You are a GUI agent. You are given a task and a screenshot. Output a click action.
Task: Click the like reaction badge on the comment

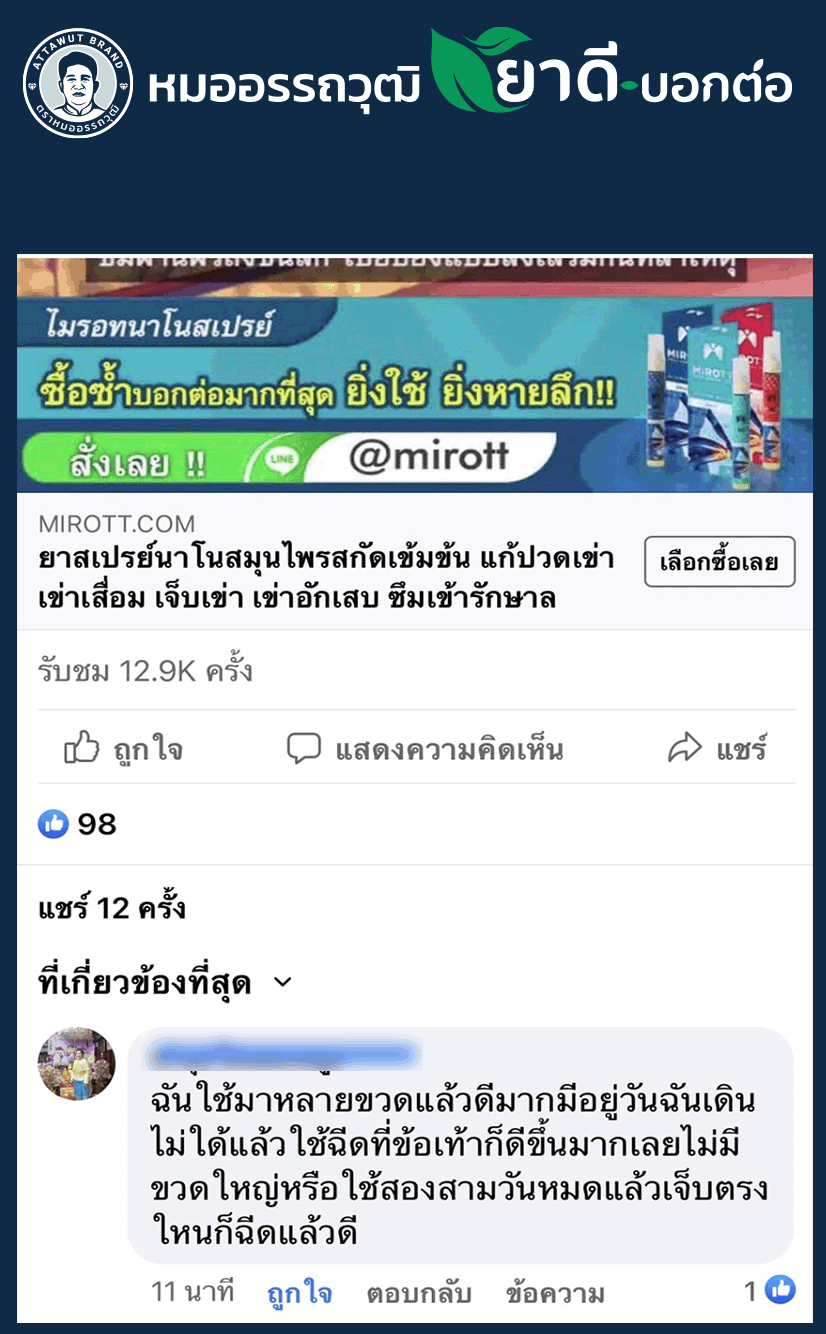tap(780, 1291)
